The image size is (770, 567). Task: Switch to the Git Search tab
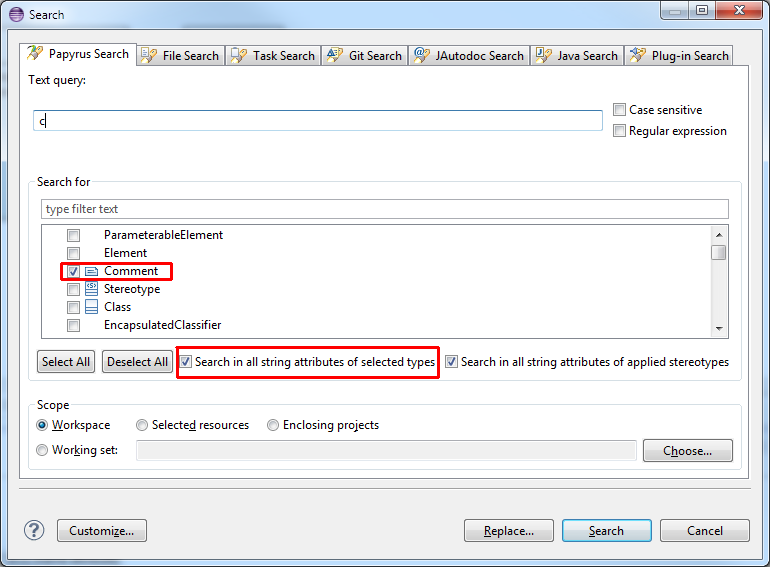[365, 56]
